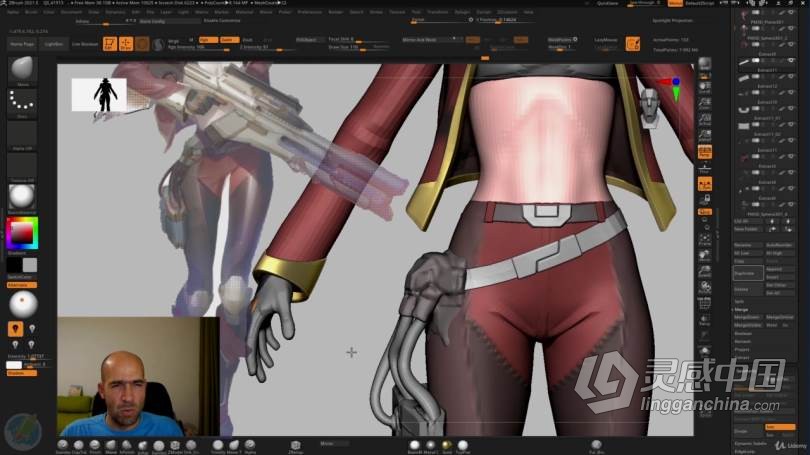810x455 pixels.
Task: Open the stroke type selector with dotted arc
Action: (x=22, y=102)
